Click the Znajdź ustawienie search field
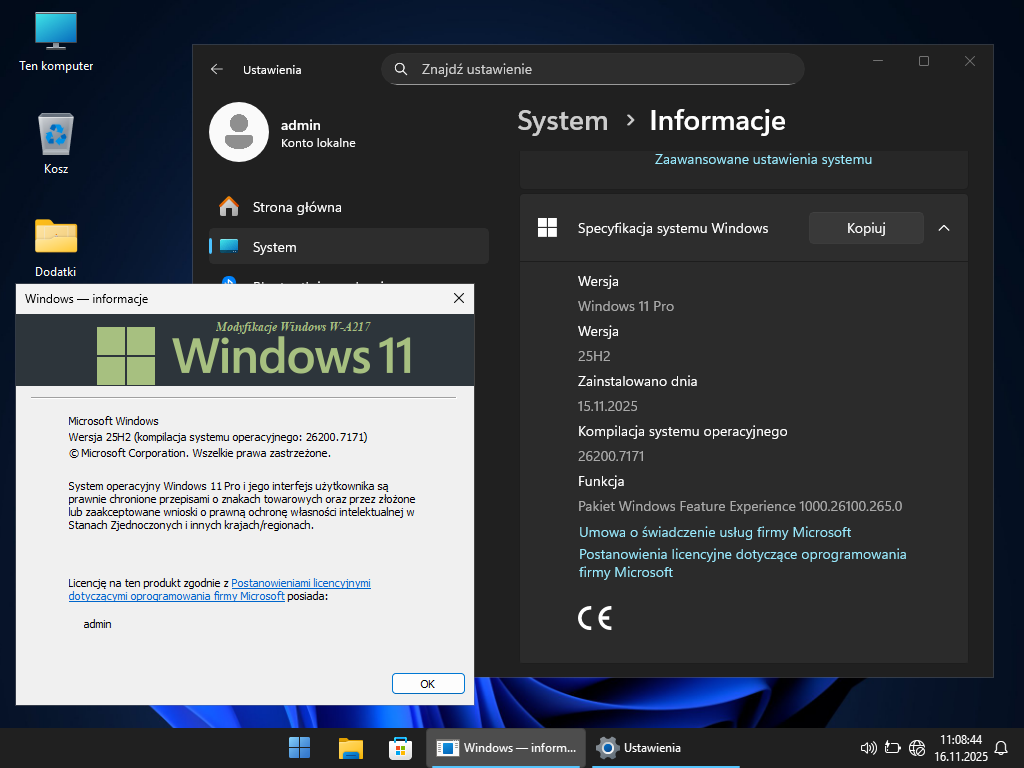The image size is (1024, 768). [600, 69]
